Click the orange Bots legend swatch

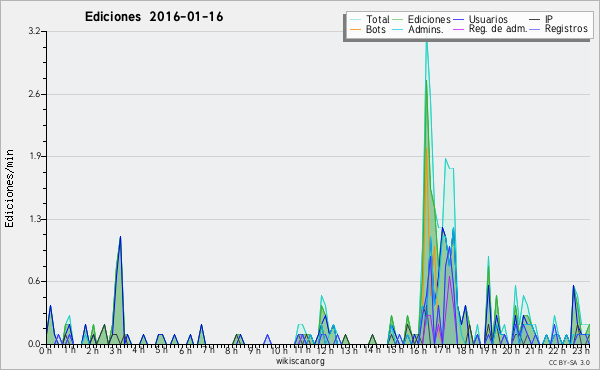[355, 29]
